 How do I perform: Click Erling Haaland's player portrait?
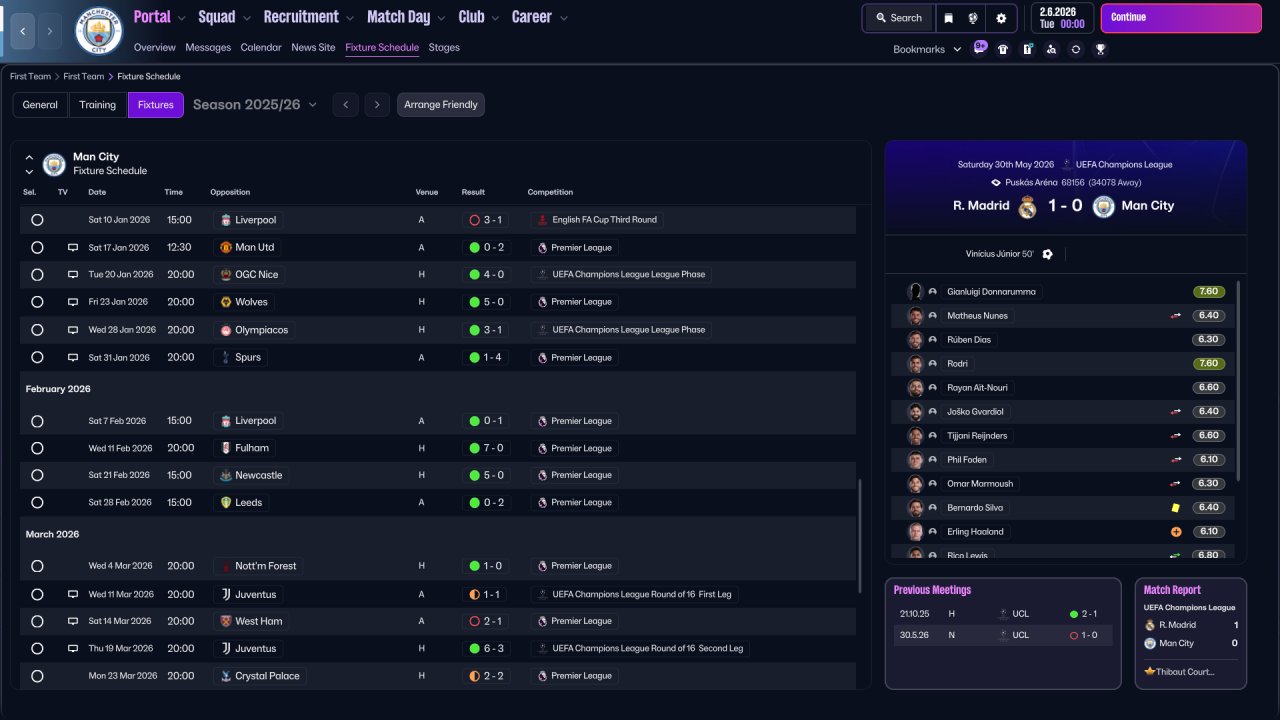[x=915, y=532]
